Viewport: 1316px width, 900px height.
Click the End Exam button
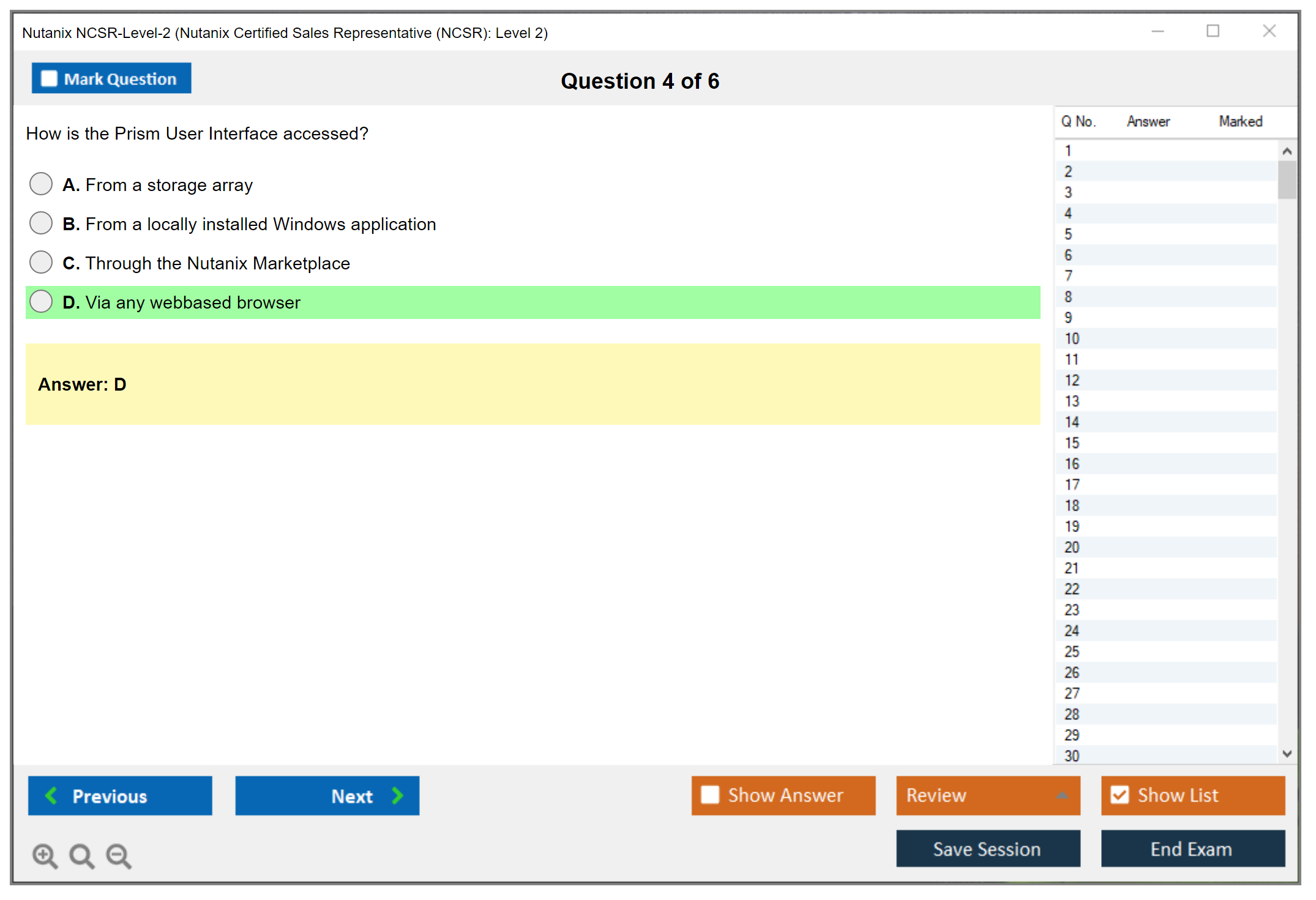1192,849
